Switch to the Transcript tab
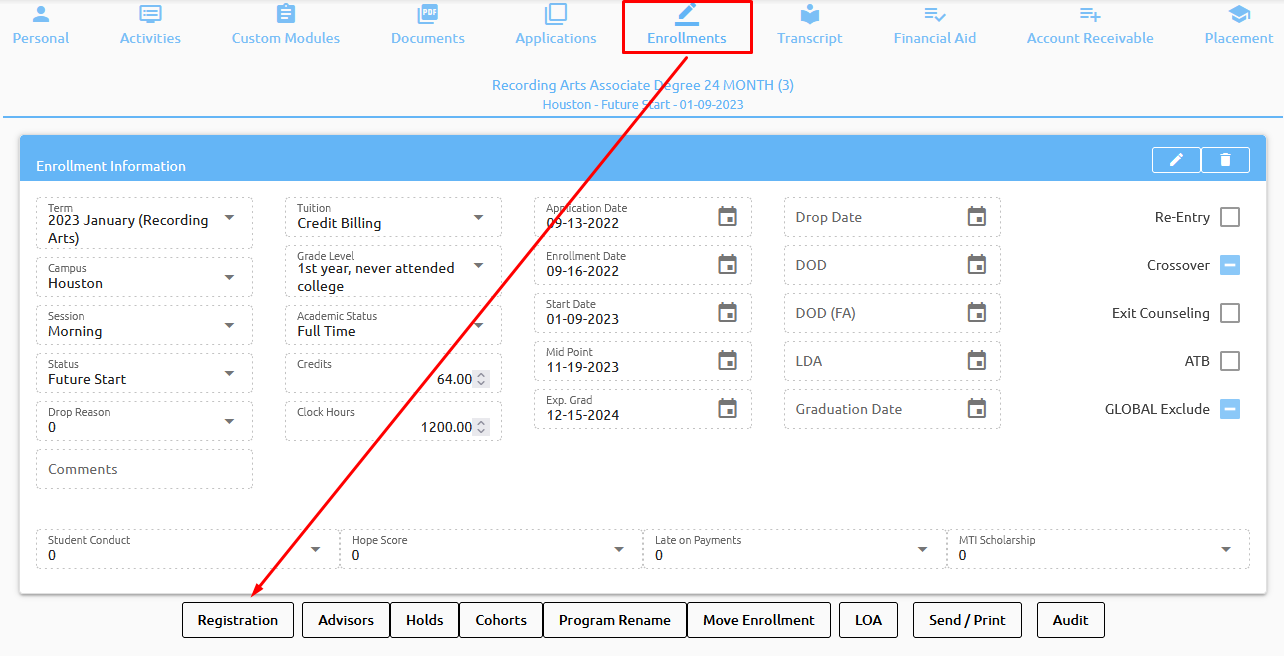Image resolution: width=1284 pixels, height=656 pixels. 809,27
